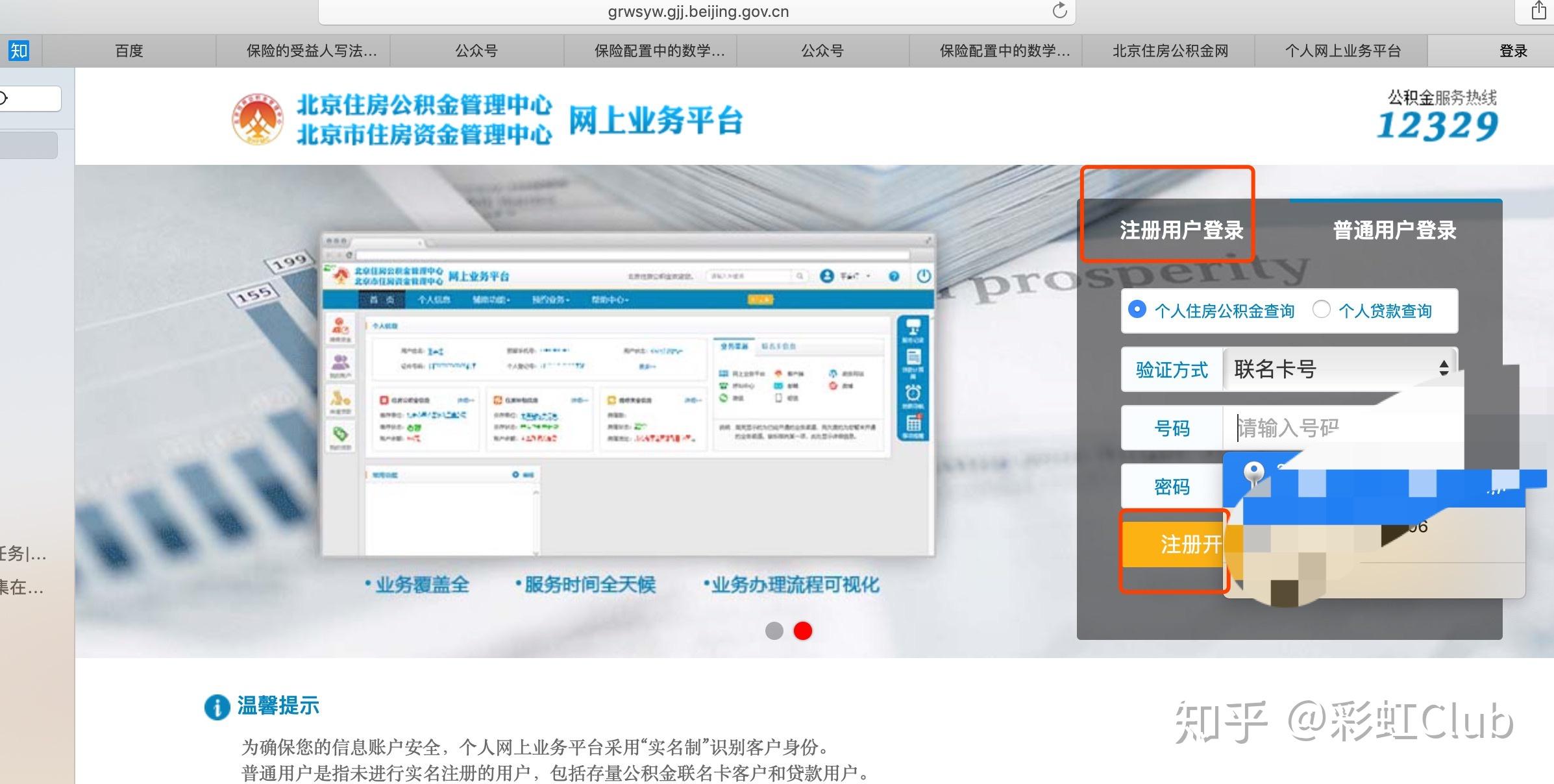Click the Beijing housing fund center logo

click(x=258, y=119)
